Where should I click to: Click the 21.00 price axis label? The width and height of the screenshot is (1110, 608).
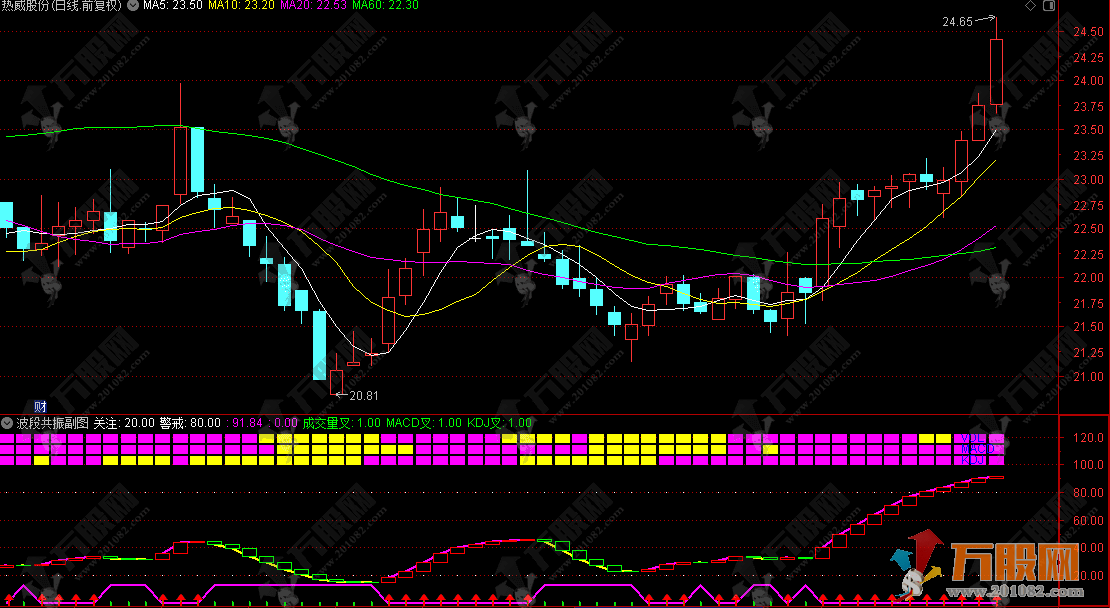tap(1089, 377)
